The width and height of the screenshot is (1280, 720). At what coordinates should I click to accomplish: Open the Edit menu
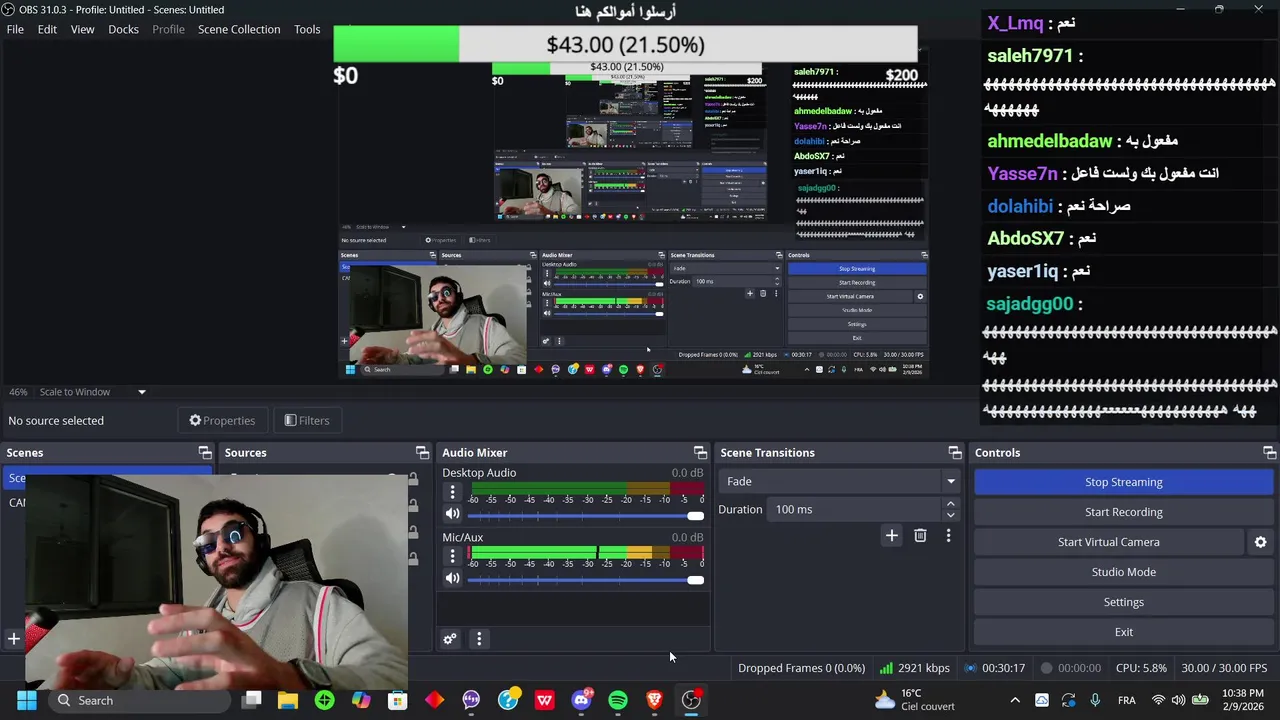point(47,29)
